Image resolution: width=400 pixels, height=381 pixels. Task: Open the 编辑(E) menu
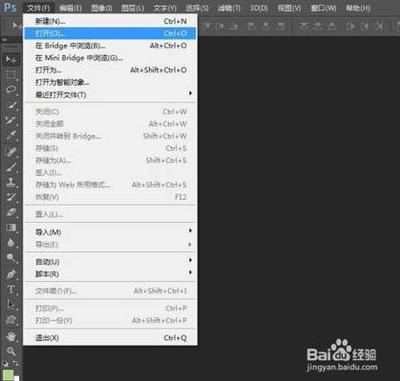click(71, 8)
